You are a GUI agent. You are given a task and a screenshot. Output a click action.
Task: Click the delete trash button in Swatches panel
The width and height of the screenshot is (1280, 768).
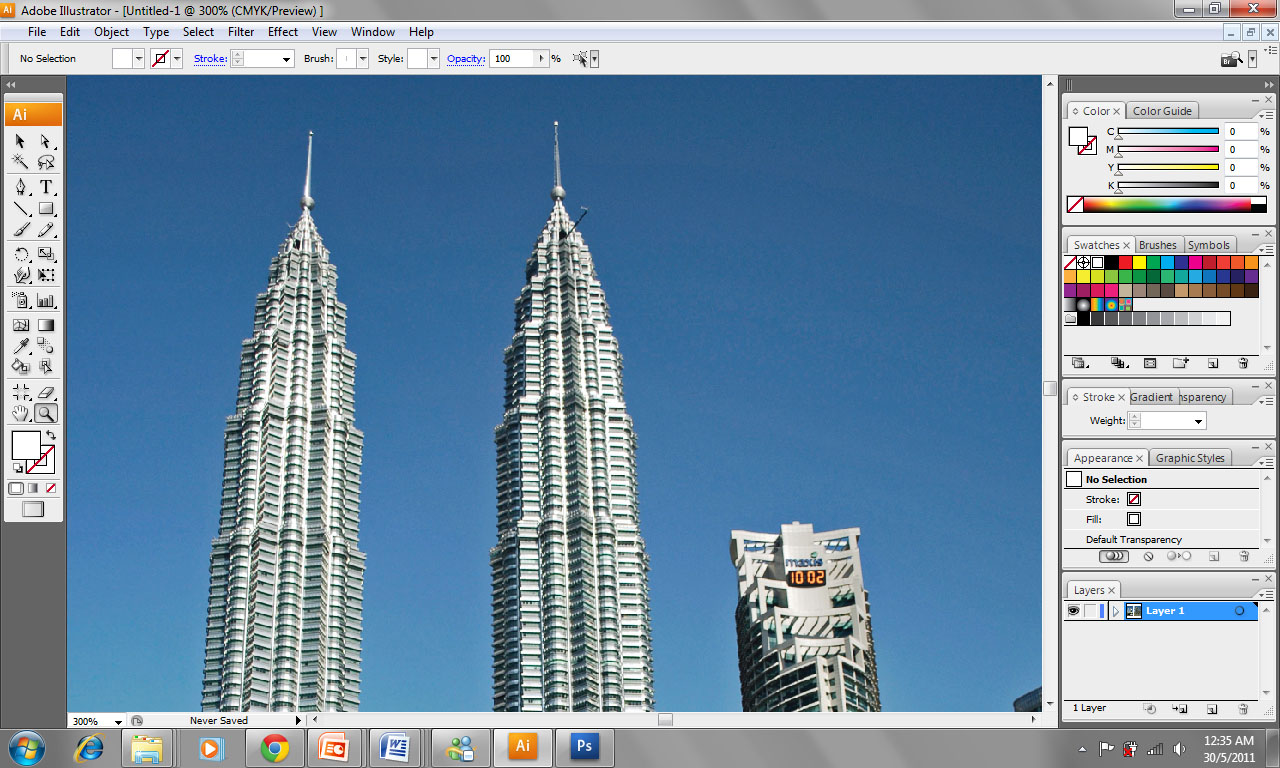pos(1244,363)
